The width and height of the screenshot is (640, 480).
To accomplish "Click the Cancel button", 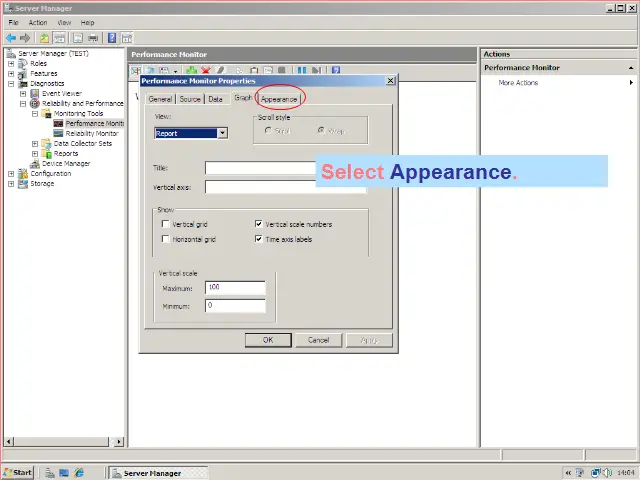I will (x=318, y=340).
